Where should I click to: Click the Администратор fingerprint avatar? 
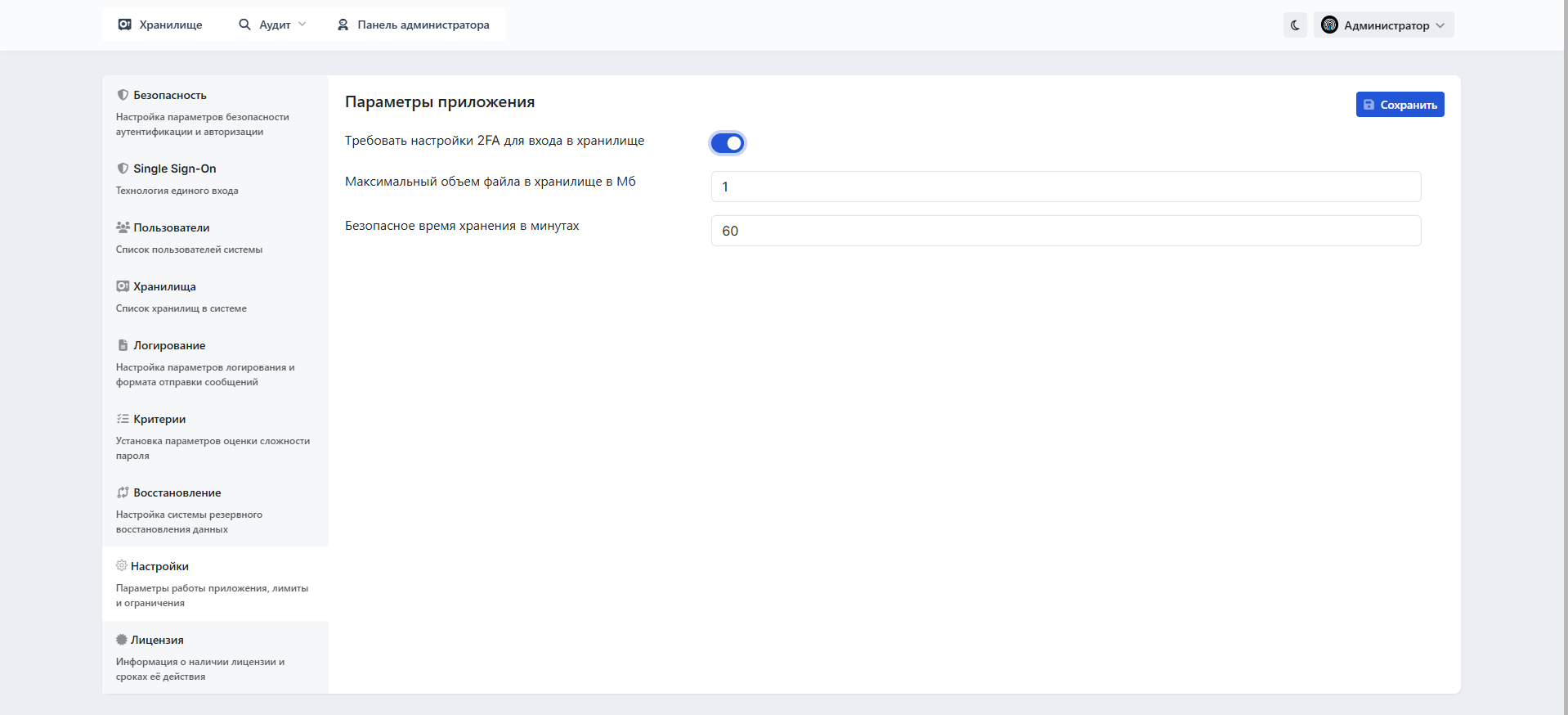click(x=1330, y=25)
